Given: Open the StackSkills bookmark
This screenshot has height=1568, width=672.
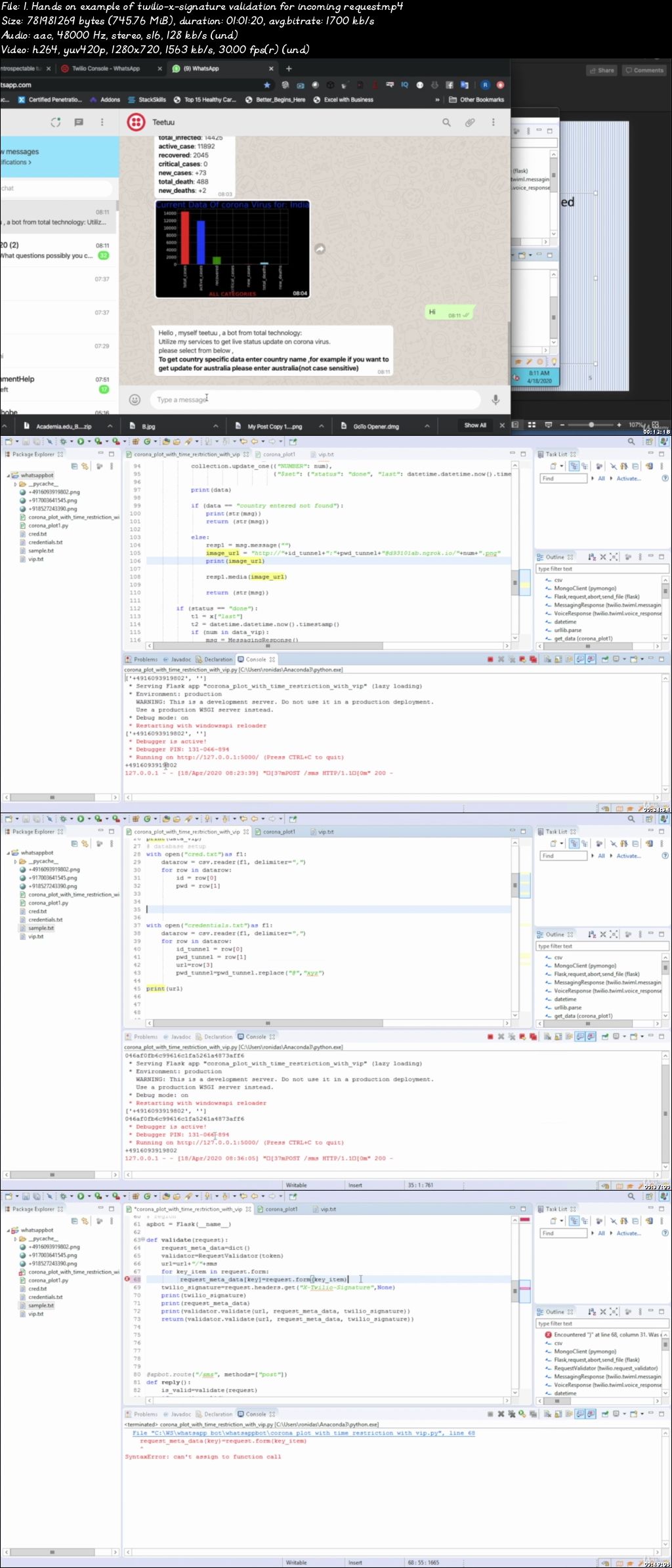Looking at the screenshot, I should click(147, 100).
